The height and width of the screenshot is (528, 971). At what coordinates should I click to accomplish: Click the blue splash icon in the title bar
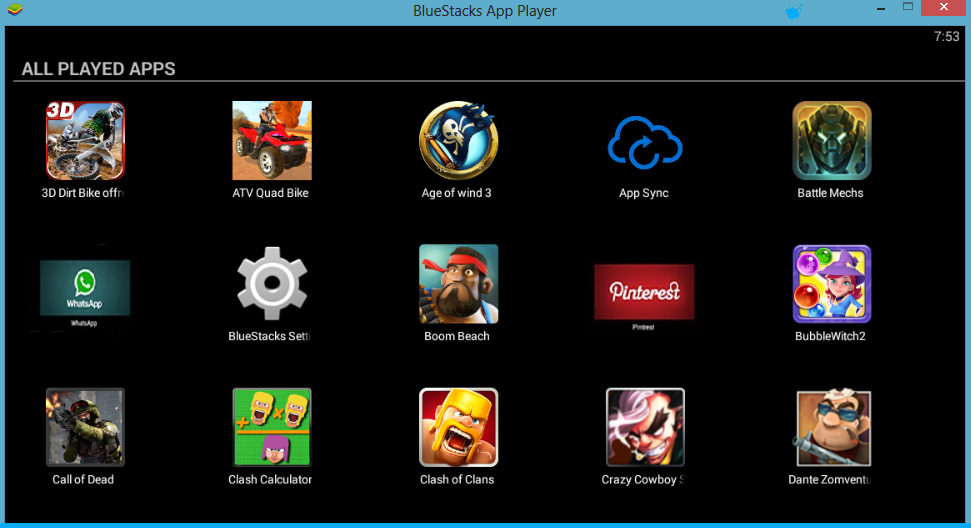pyautogui.click(x=794, y=11)
